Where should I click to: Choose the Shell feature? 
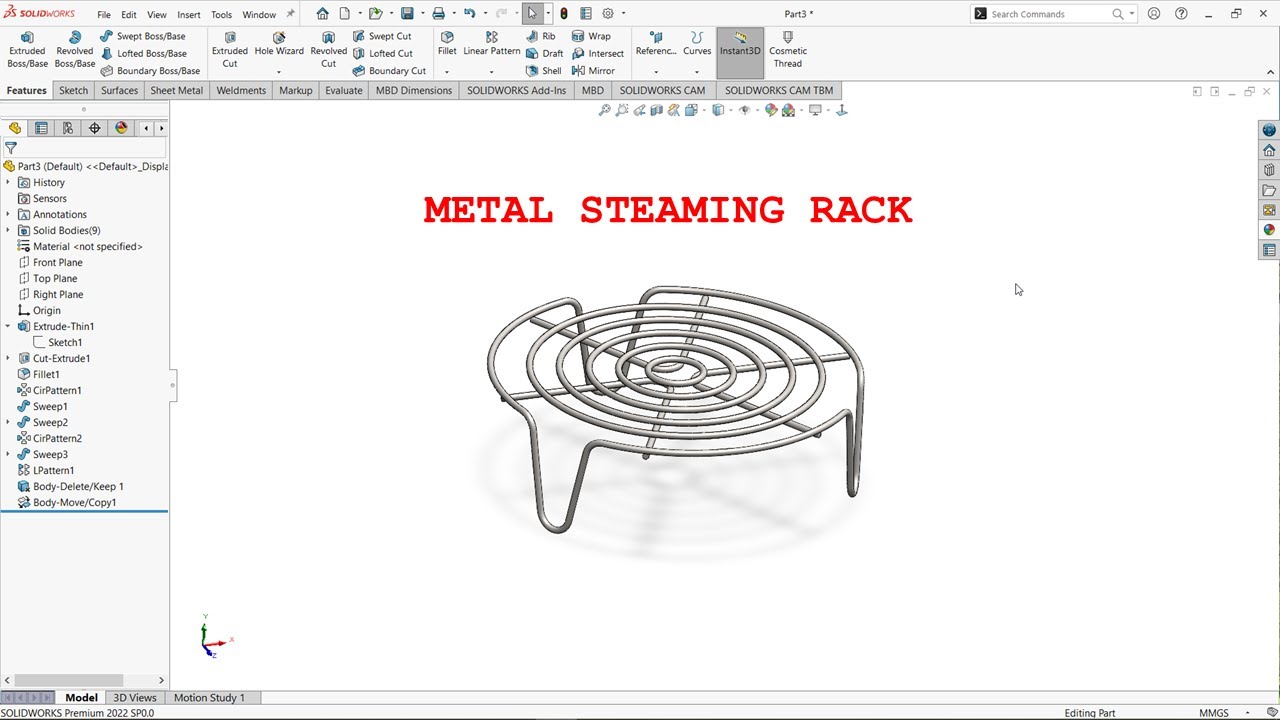coord(544,71)
